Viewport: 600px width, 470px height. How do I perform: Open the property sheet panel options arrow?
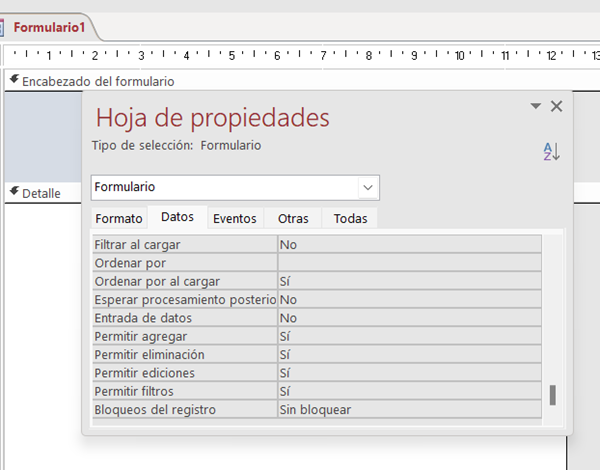click(535, 106)
